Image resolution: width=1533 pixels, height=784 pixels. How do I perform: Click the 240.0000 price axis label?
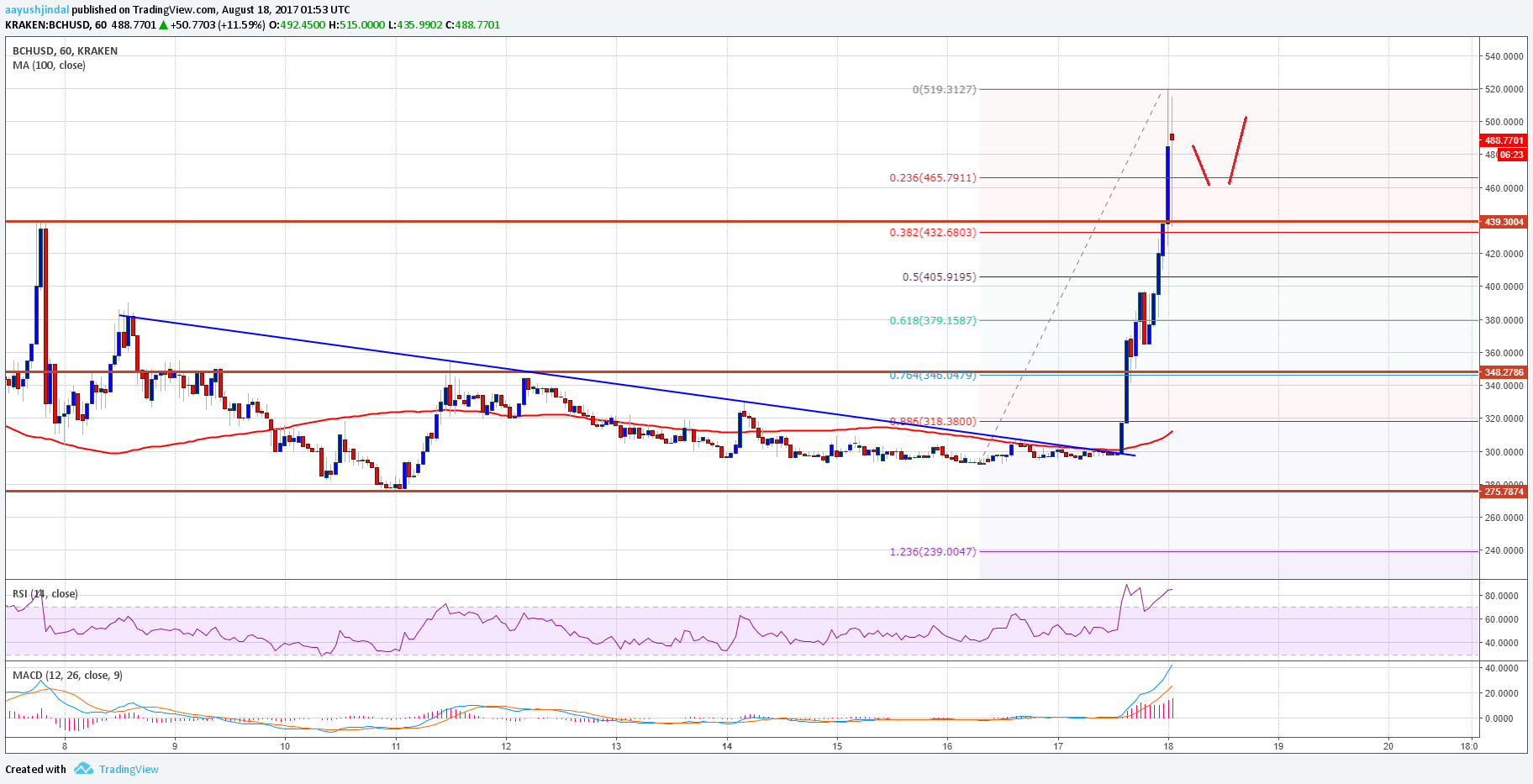tap(1504, 550)
